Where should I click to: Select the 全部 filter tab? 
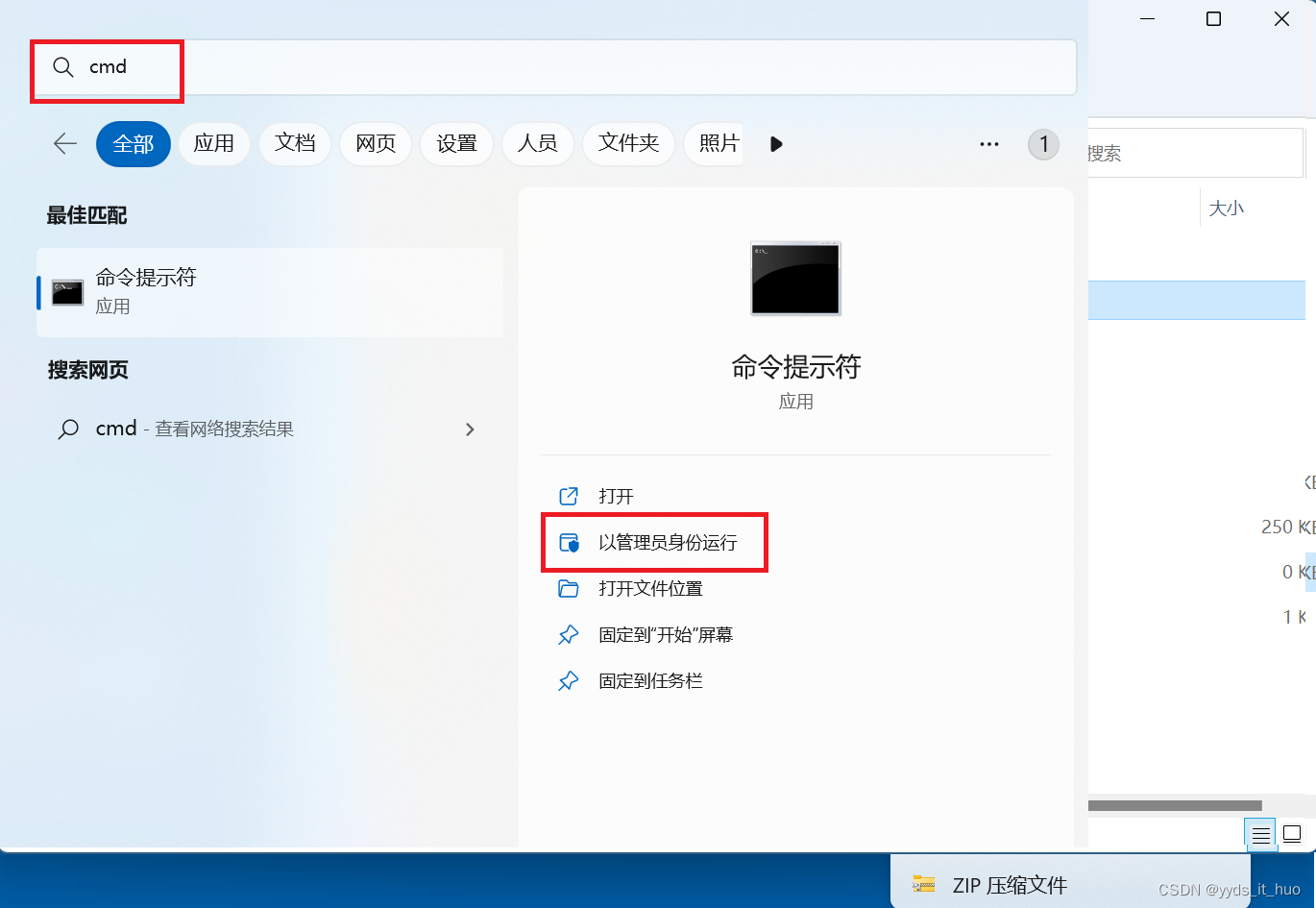pyautogui.click(x=134, y=144)
